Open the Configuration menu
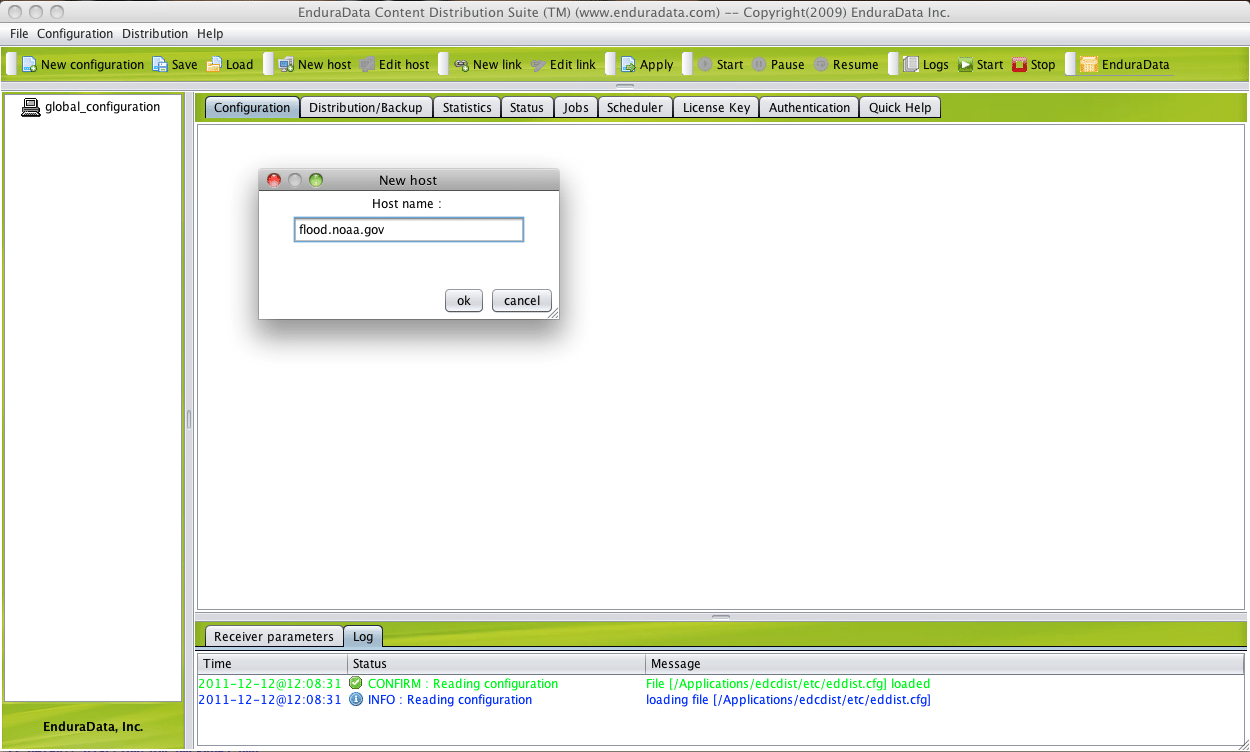This screenshot has width=1250, height=752. (75, 33)
